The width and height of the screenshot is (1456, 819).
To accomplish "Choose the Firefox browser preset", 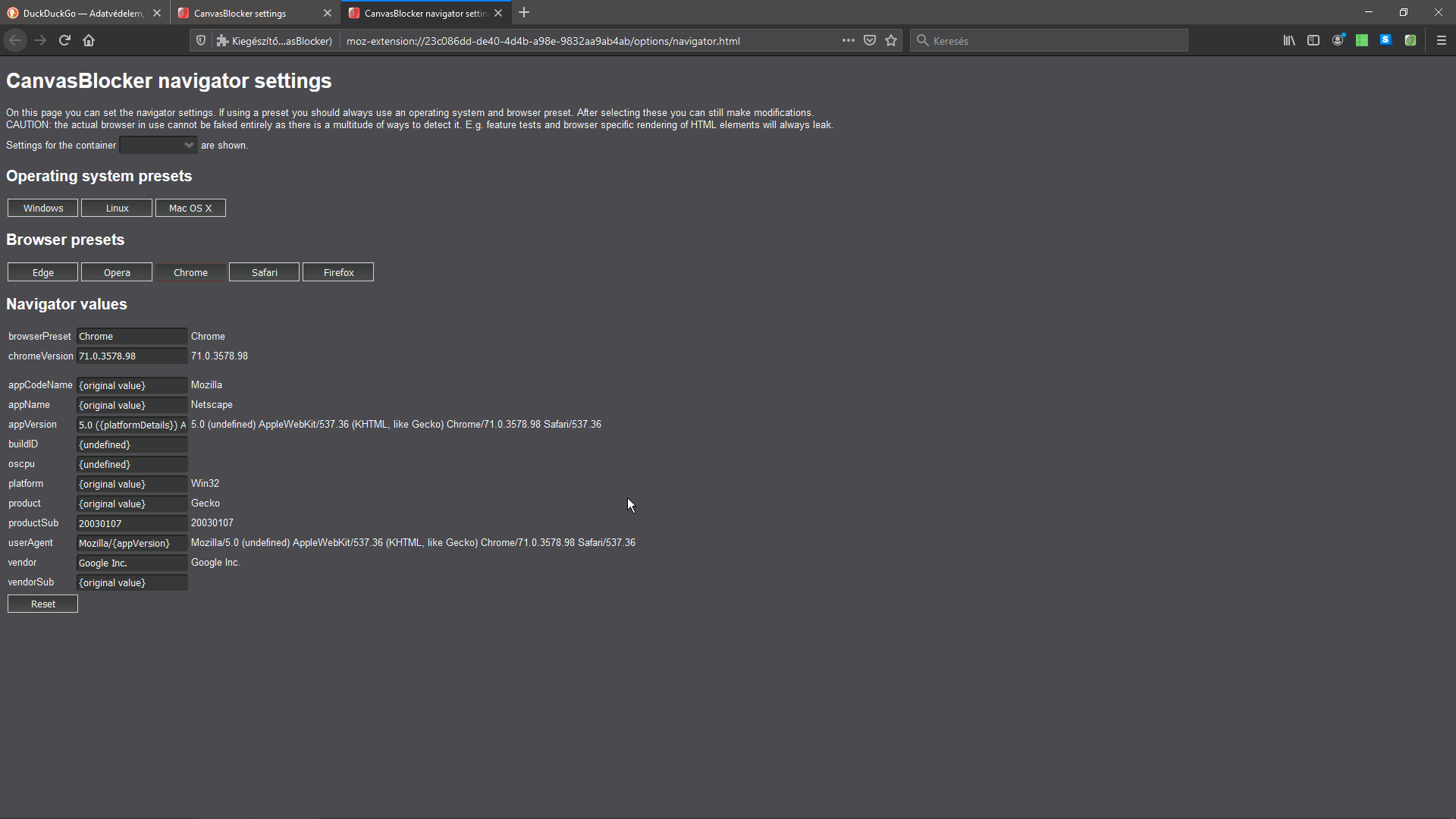I will [x=338, y=272].
